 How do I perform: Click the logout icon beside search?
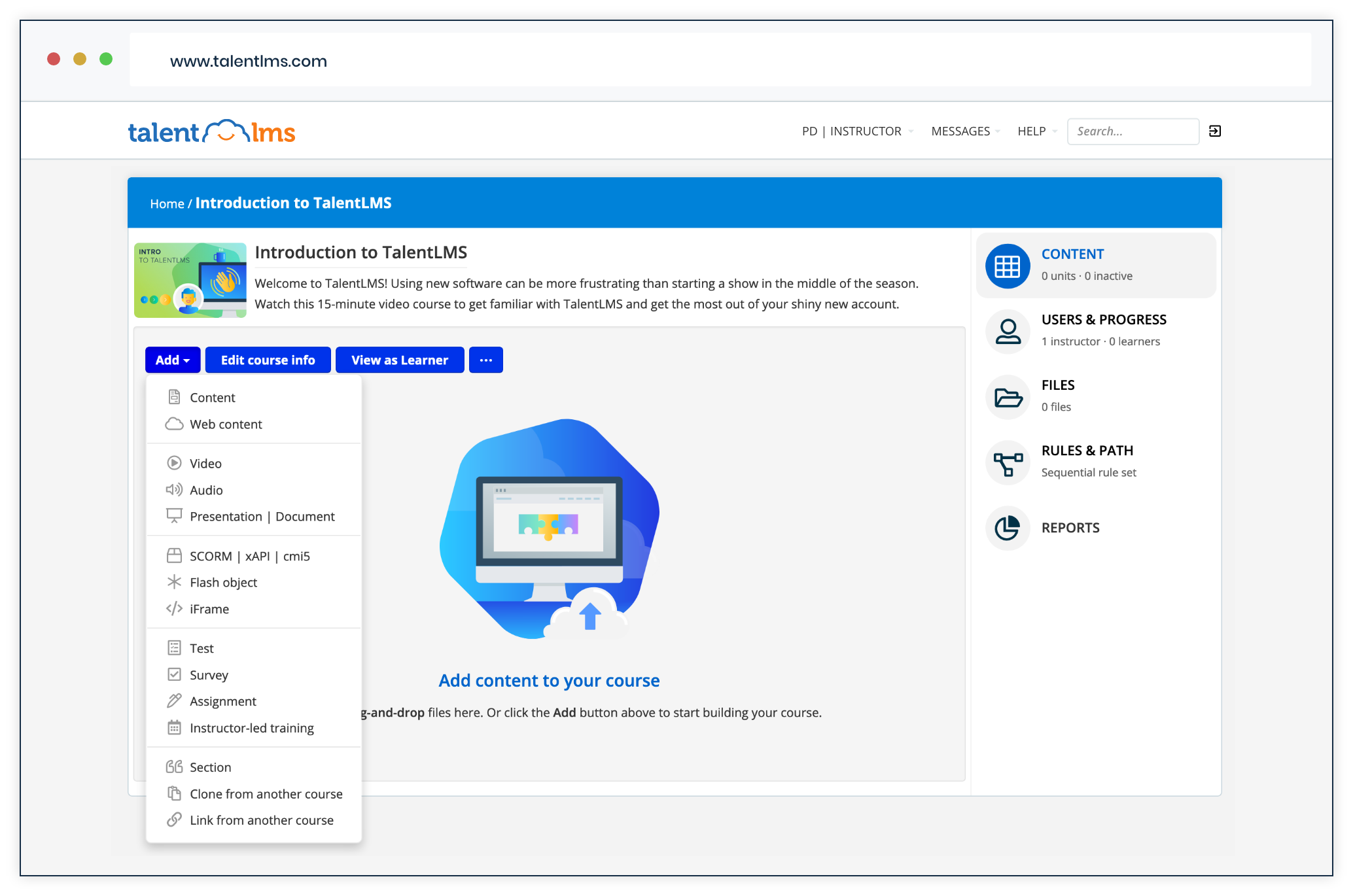(1215, 131)
